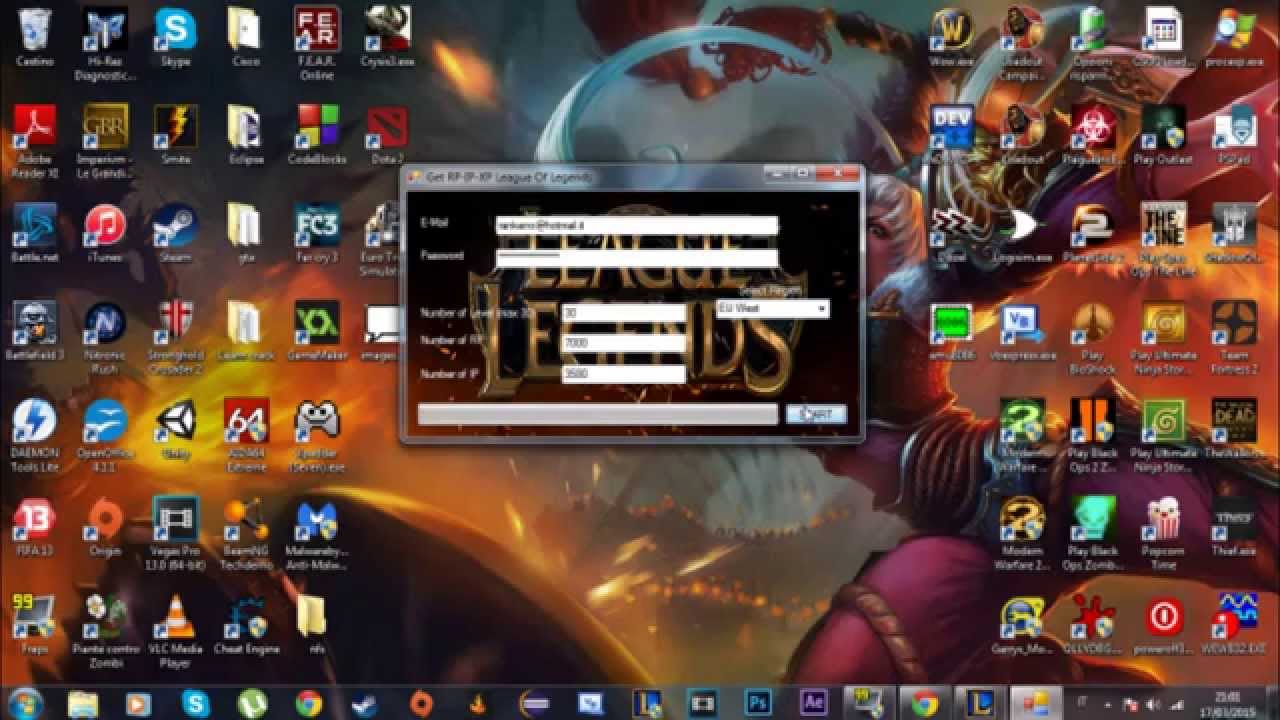Open the Thief.exe desktop shortcut
Screen dimensions: 1280x720
pos(1233,526)
